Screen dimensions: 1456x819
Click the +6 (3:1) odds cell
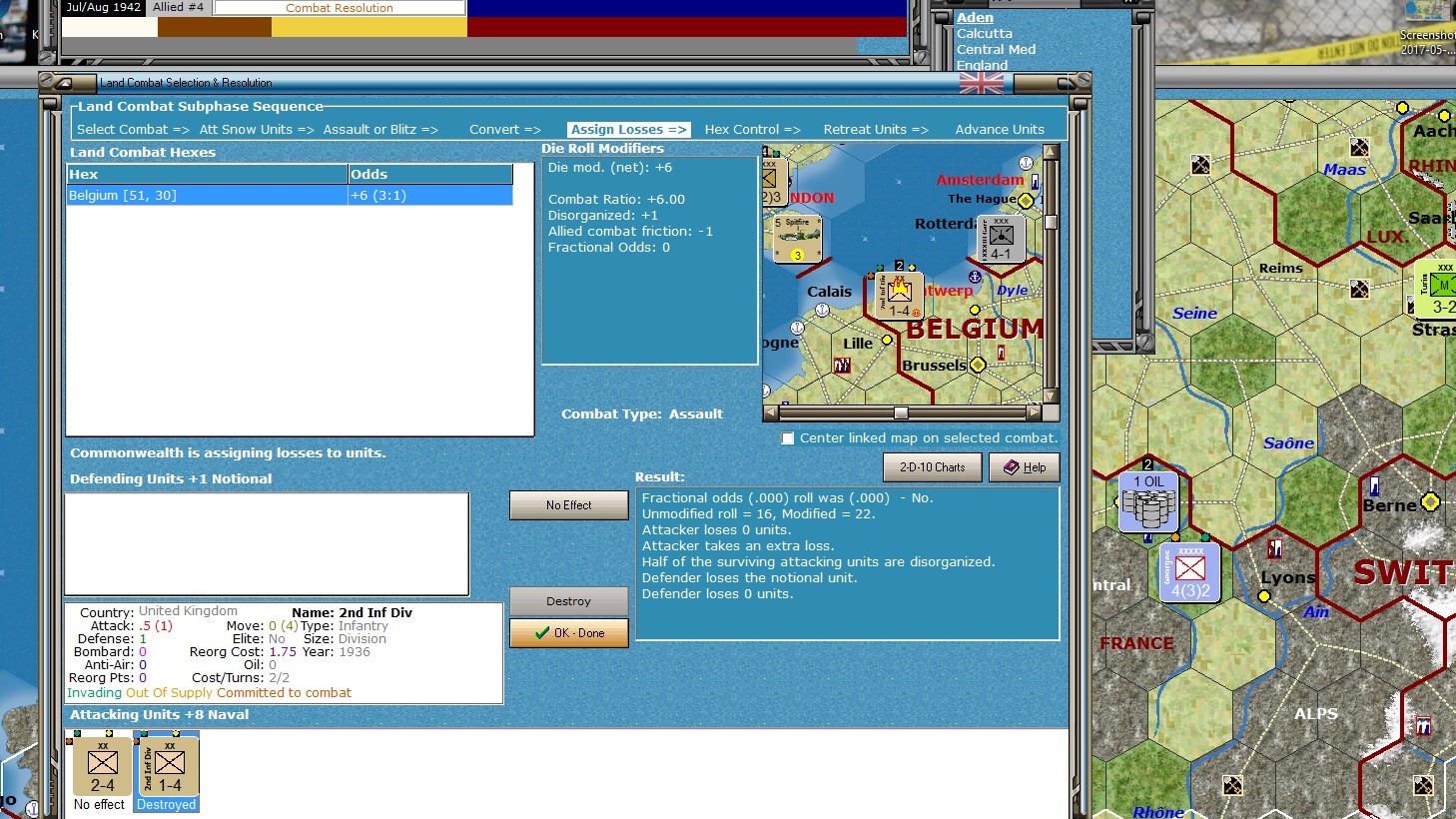click(x=430, y=196)
